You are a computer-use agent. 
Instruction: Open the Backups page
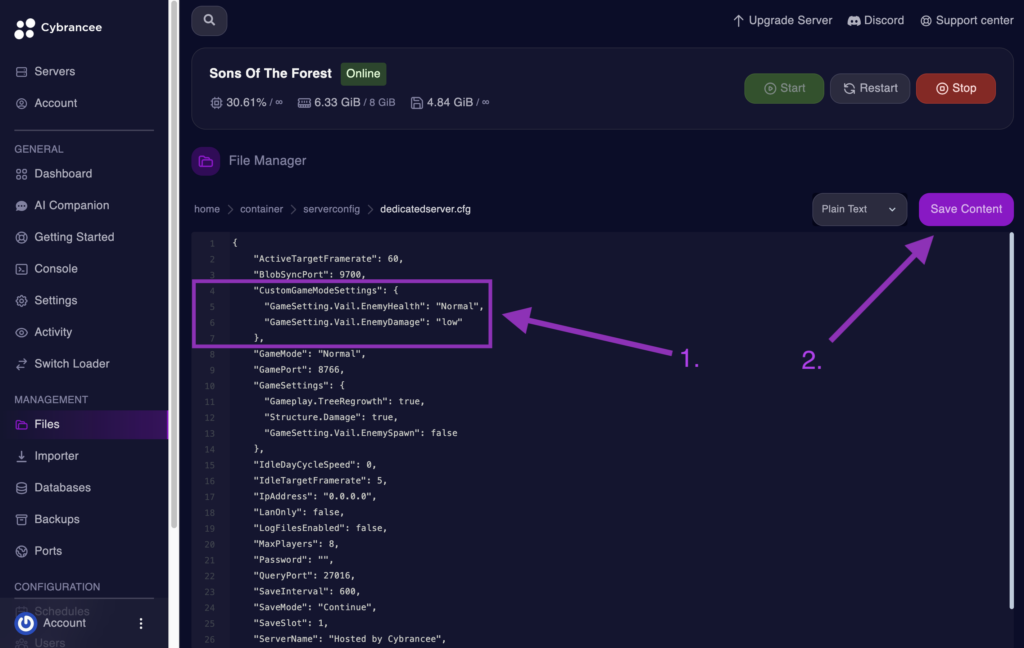(x=57, y=519)
